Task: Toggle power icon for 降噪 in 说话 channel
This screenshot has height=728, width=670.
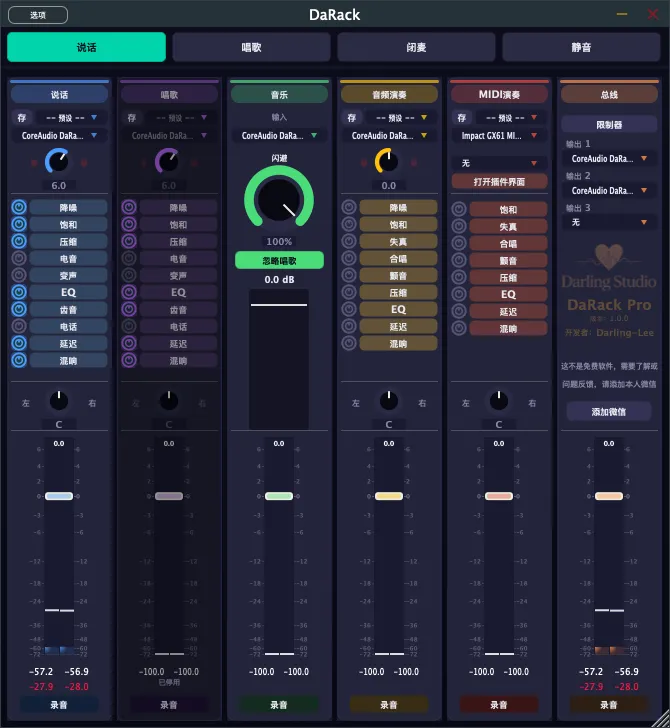Action: [19, 207]
